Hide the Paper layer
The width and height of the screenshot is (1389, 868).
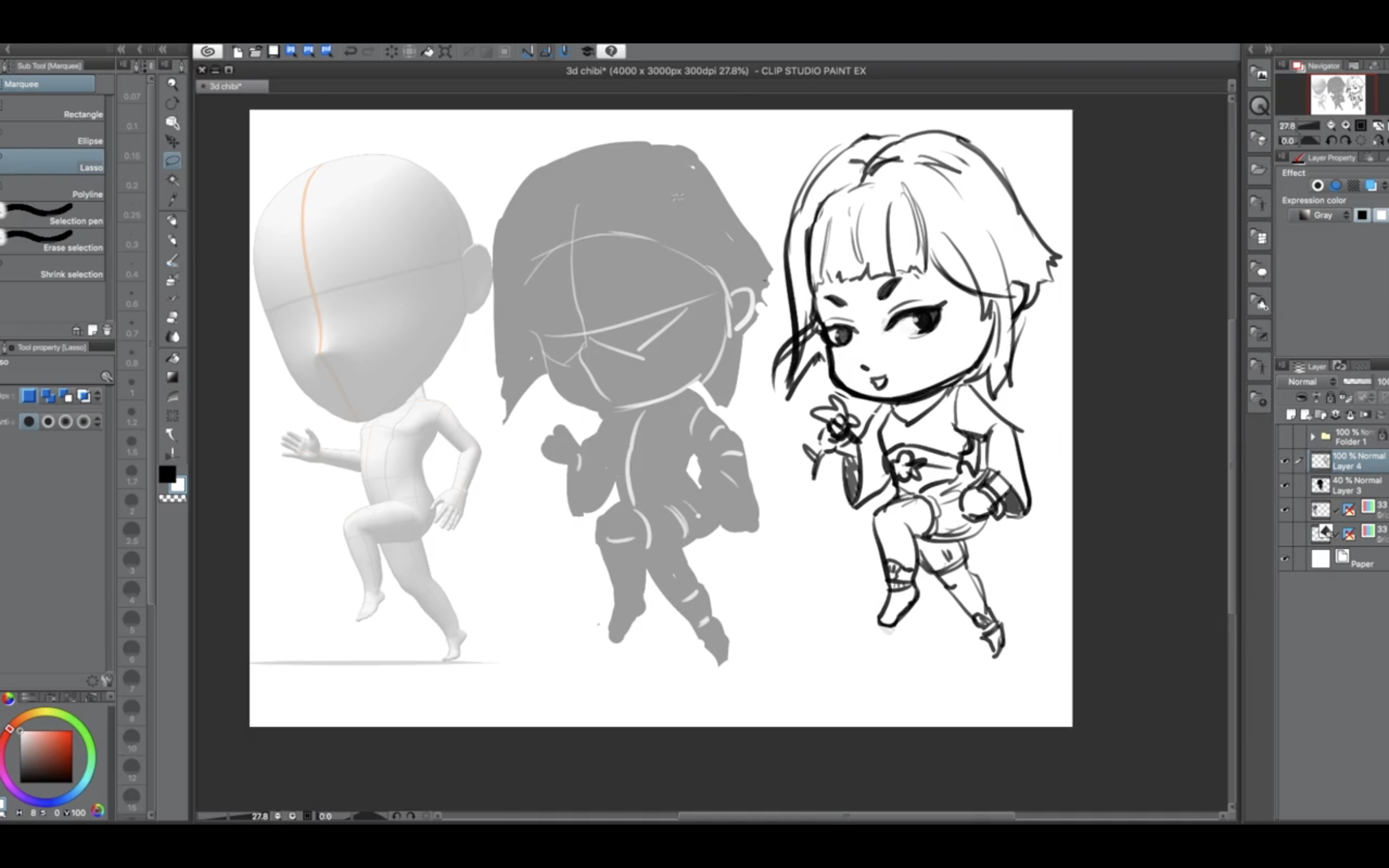pyautogui.click(x=1284, y=558)
